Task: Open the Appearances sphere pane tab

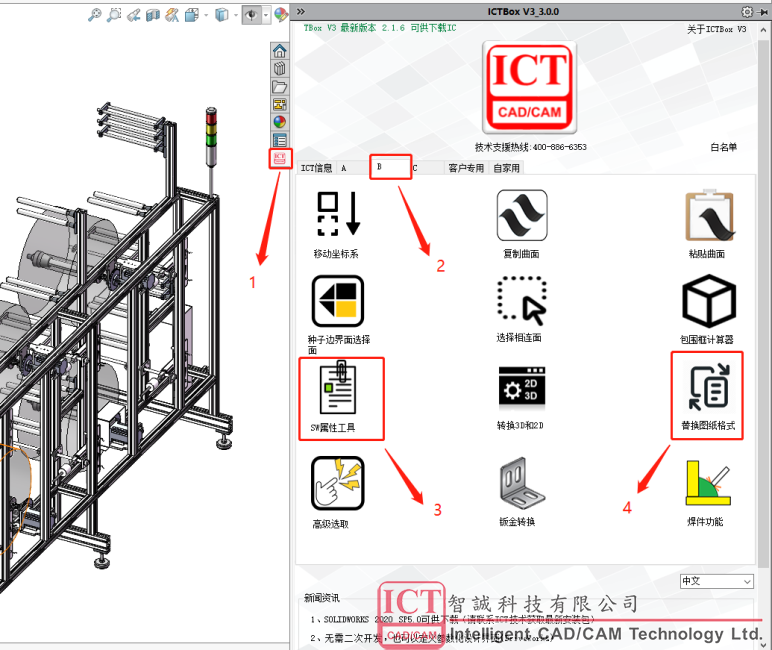Action: (280, 122)
